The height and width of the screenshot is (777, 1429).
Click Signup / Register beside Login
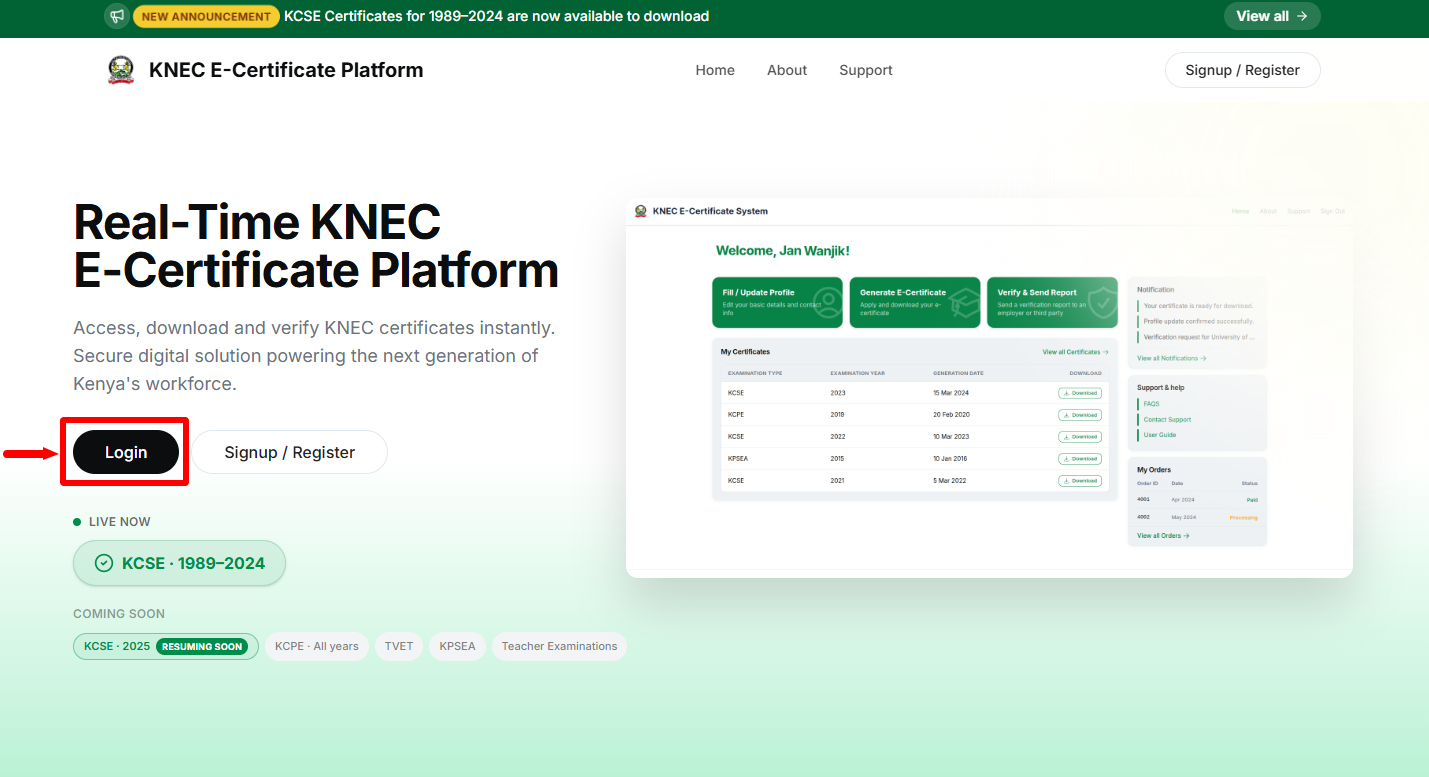click(290, 452)
